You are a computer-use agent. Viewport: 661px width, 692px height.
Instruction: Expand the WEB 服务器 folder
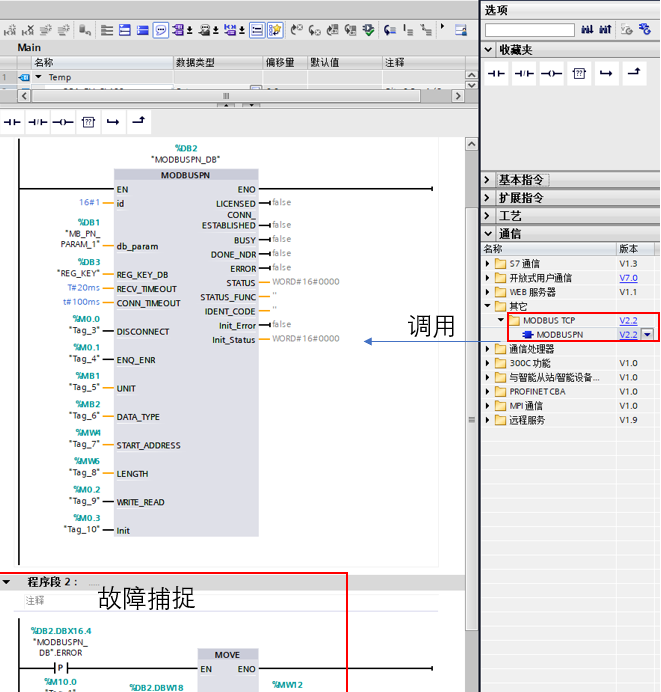click(488, 292)
